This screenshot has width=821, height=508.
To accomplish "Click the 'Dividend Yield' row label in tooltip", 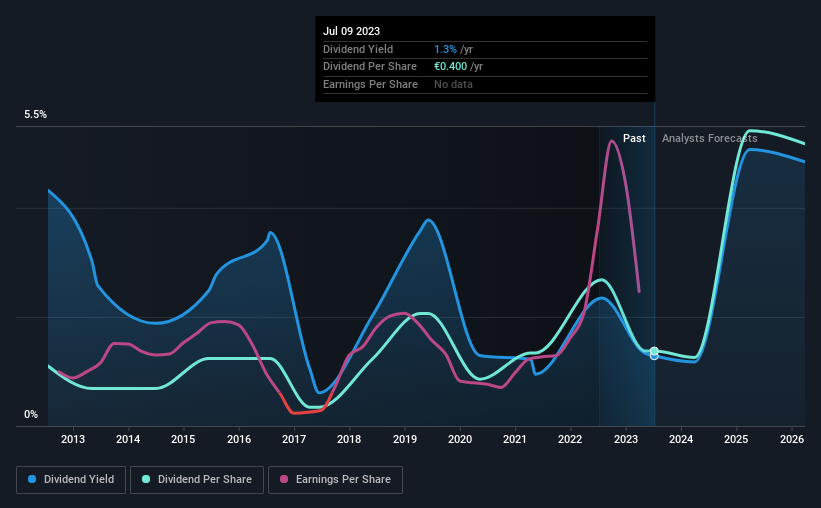I will point(358,49).
